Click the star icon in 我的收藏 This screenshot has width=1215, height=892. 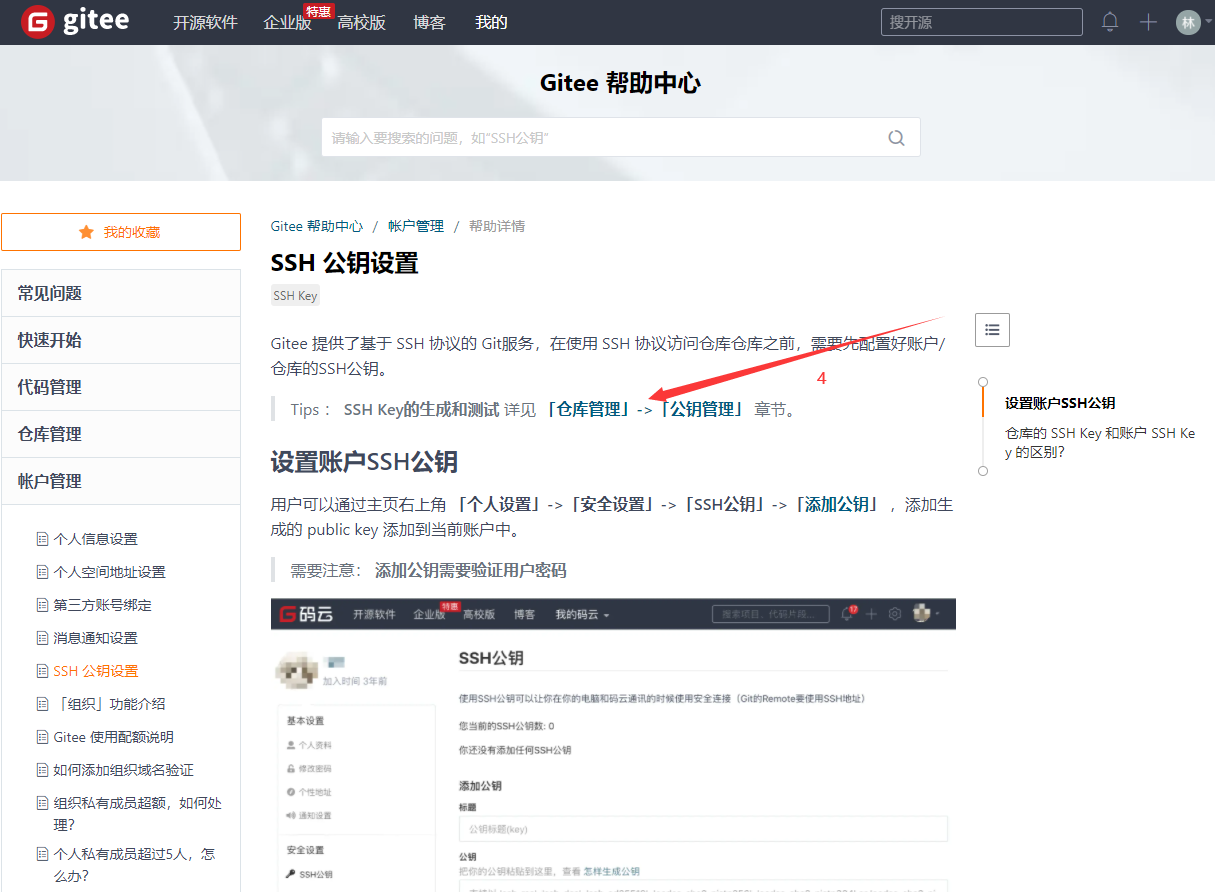(x=86, y=232)
